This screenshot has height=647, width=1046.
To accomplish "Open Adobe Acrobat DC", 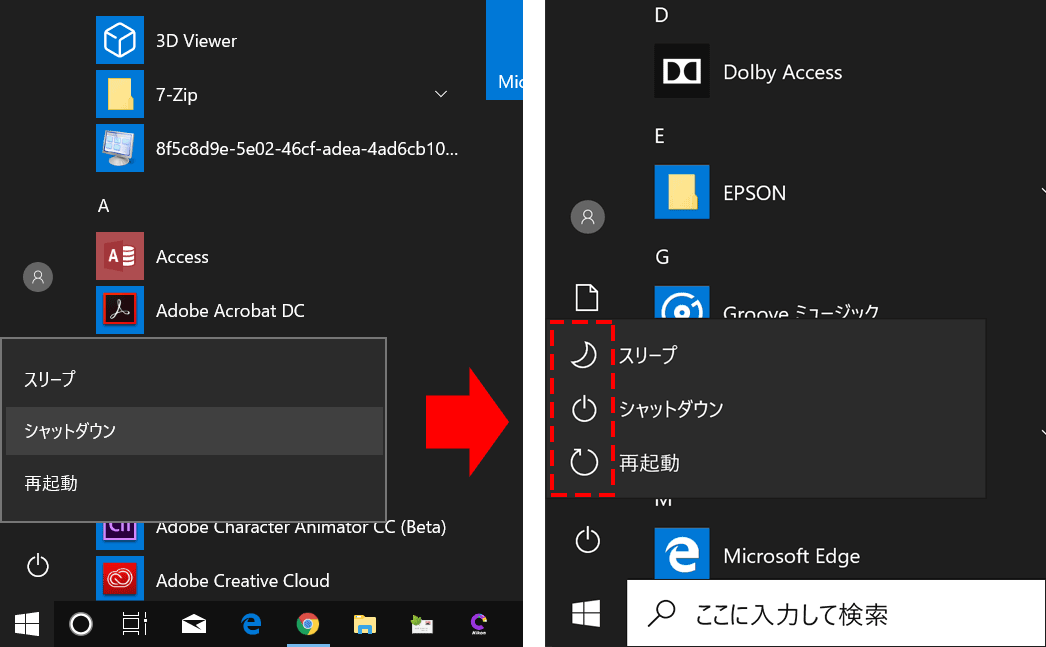I will (x=229, y=311).
